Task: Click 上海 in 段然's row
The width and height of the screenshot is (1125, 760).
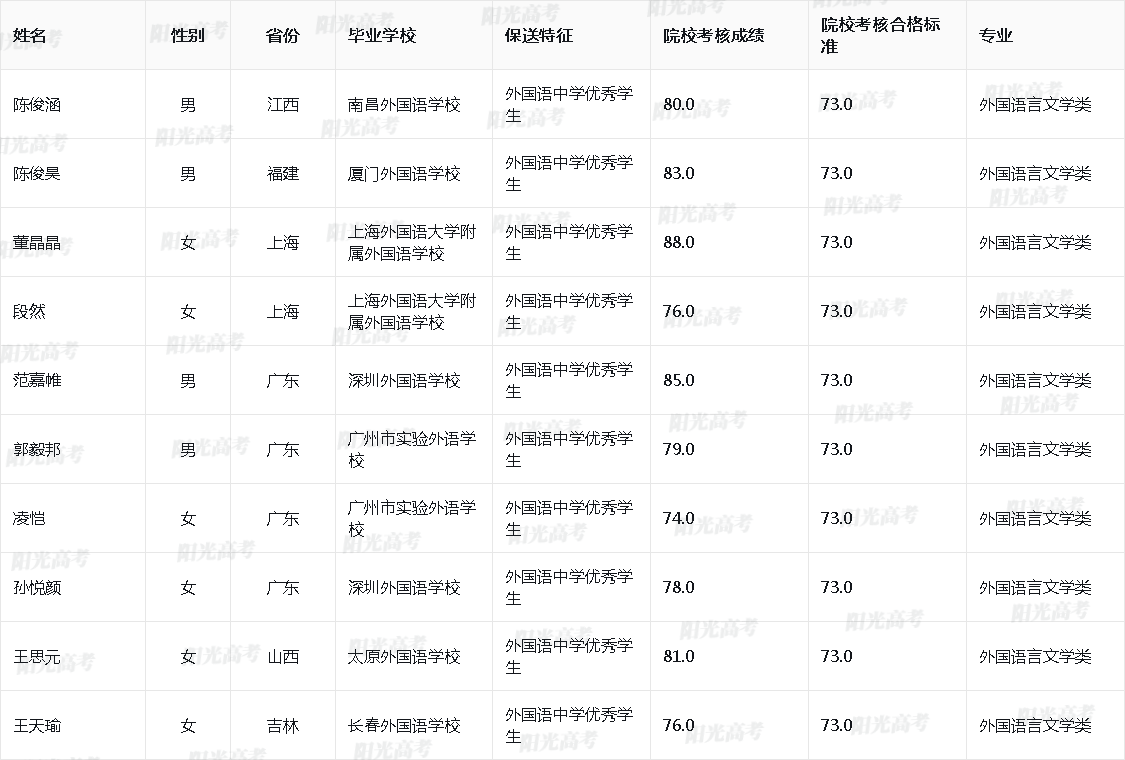Action: click(x=283, y=311)
